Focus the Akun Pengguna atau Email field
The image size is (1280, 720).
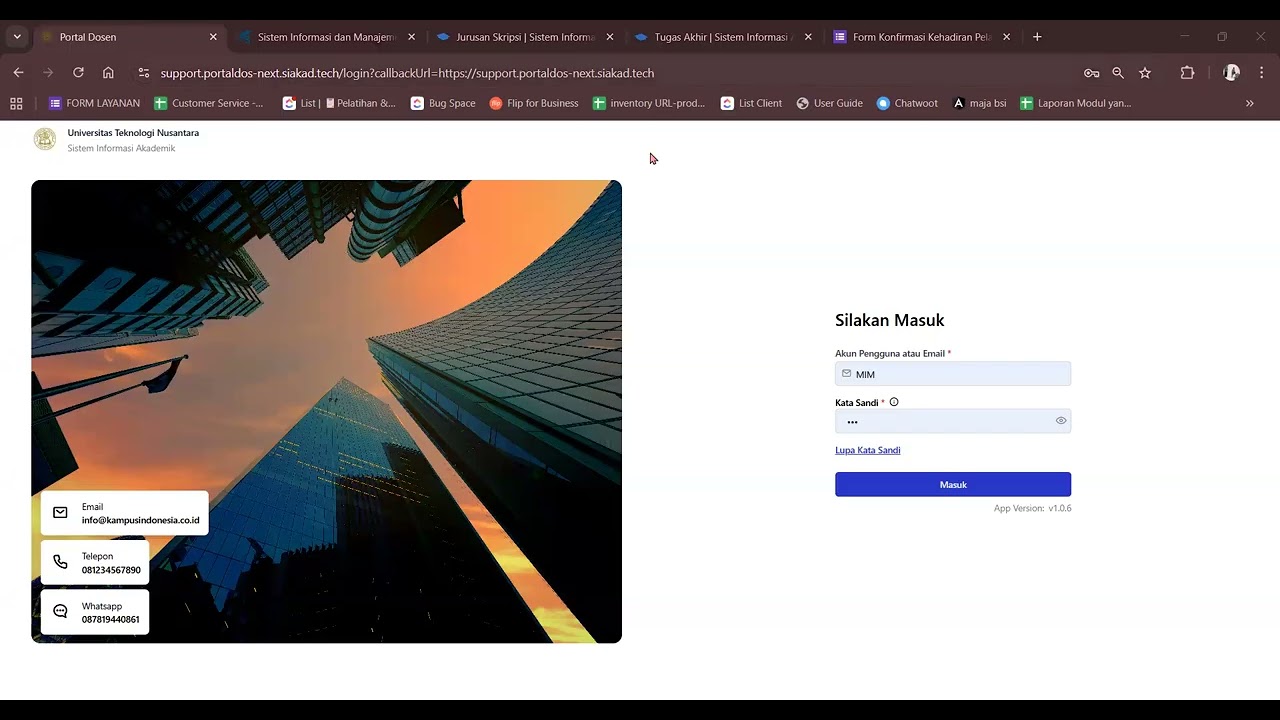coord(953,374)
